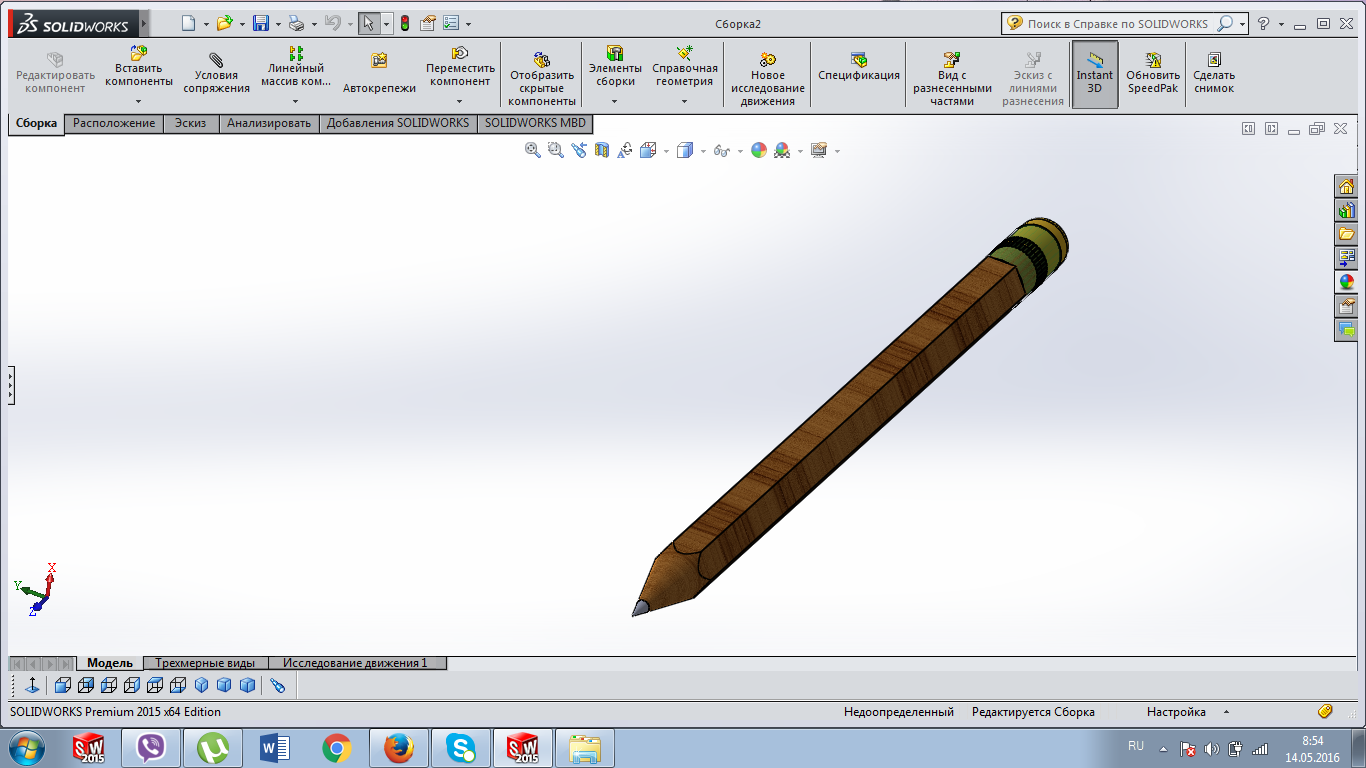This screenshot has height=768, width=1366.
Task: Click Отобразить скрытые компоненты
Action: pyautogui.click(x=542, y=80)
